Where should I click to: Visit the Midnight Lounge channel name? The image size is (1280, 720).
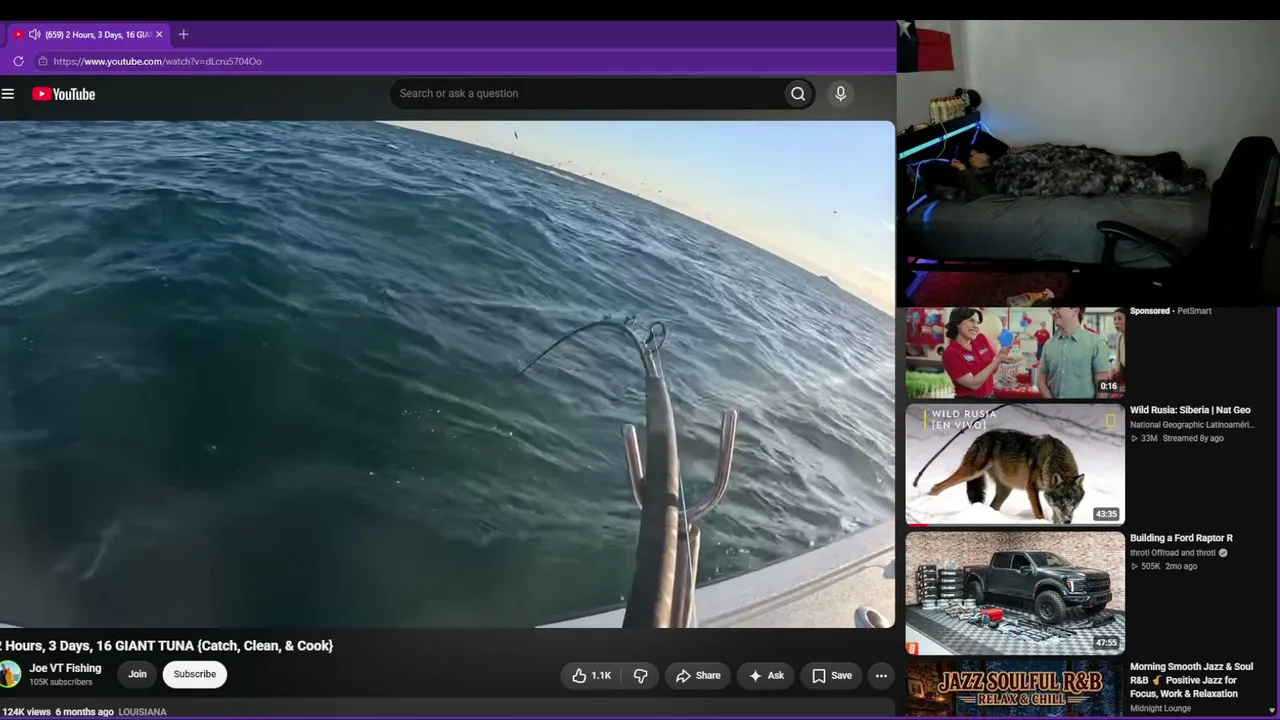pos(1160,709)
